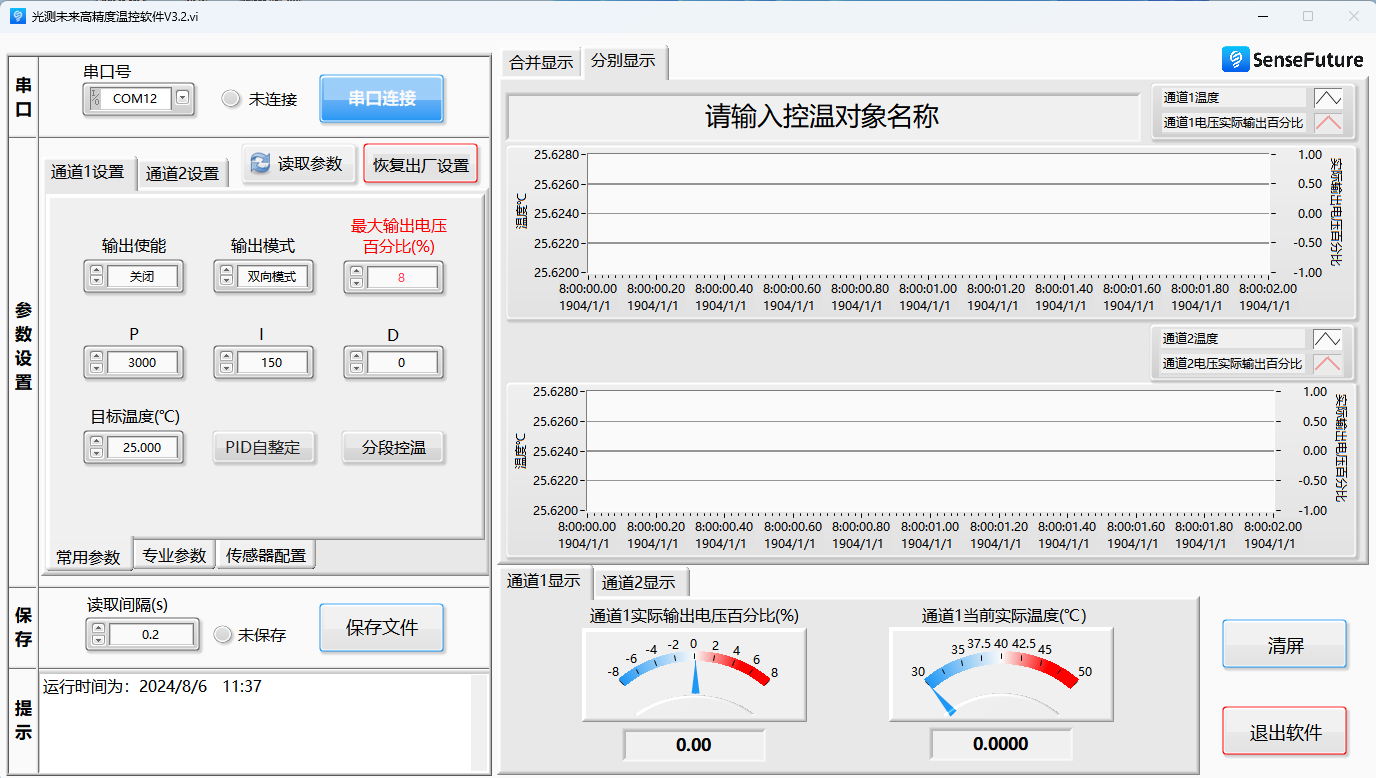Image resolution: width=1376 pixels, height=778 pixels.
Task: Click the 0.00 voltage percentage readout
Action: [694, 745]
